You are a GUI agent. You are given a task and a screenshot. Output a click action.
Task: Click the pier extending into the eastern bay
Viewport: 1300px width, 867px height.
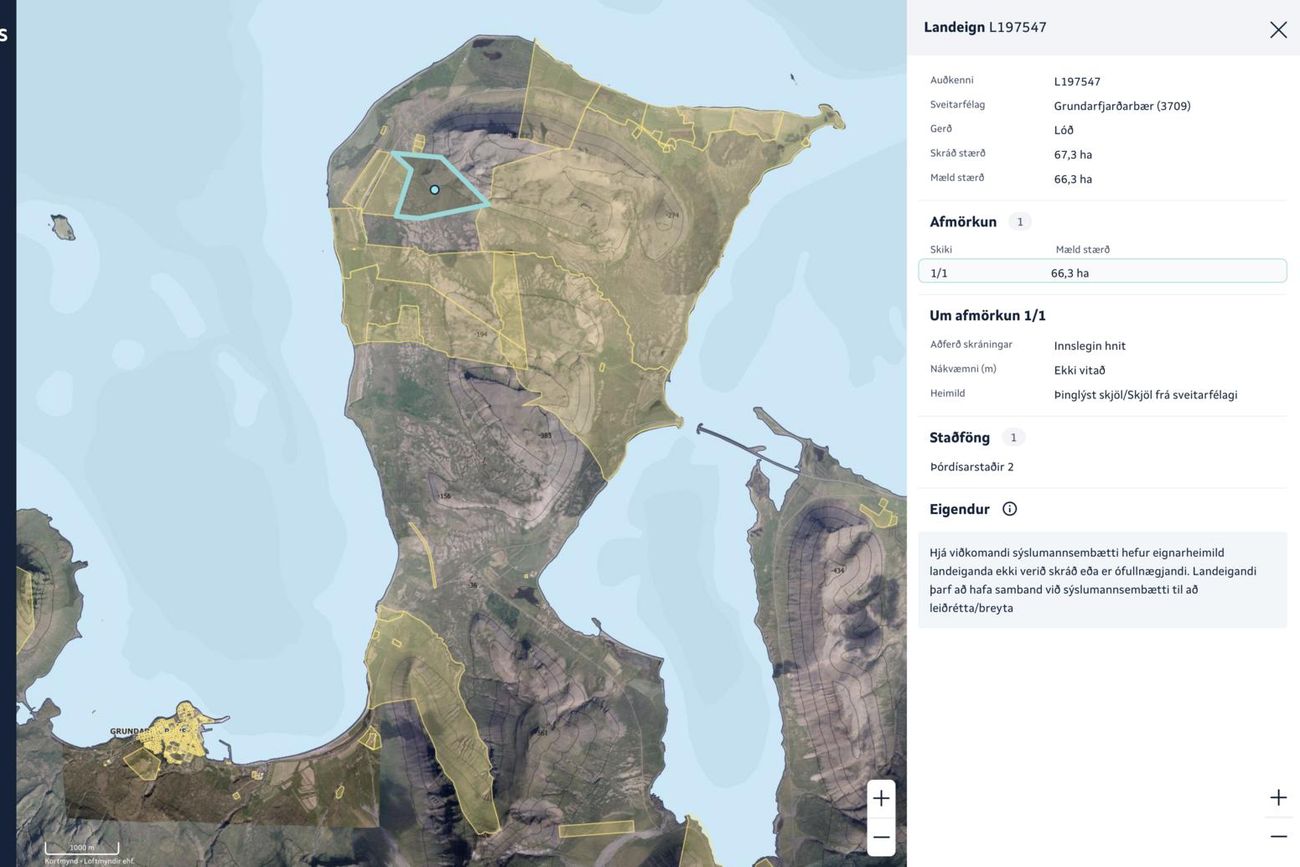747,448
